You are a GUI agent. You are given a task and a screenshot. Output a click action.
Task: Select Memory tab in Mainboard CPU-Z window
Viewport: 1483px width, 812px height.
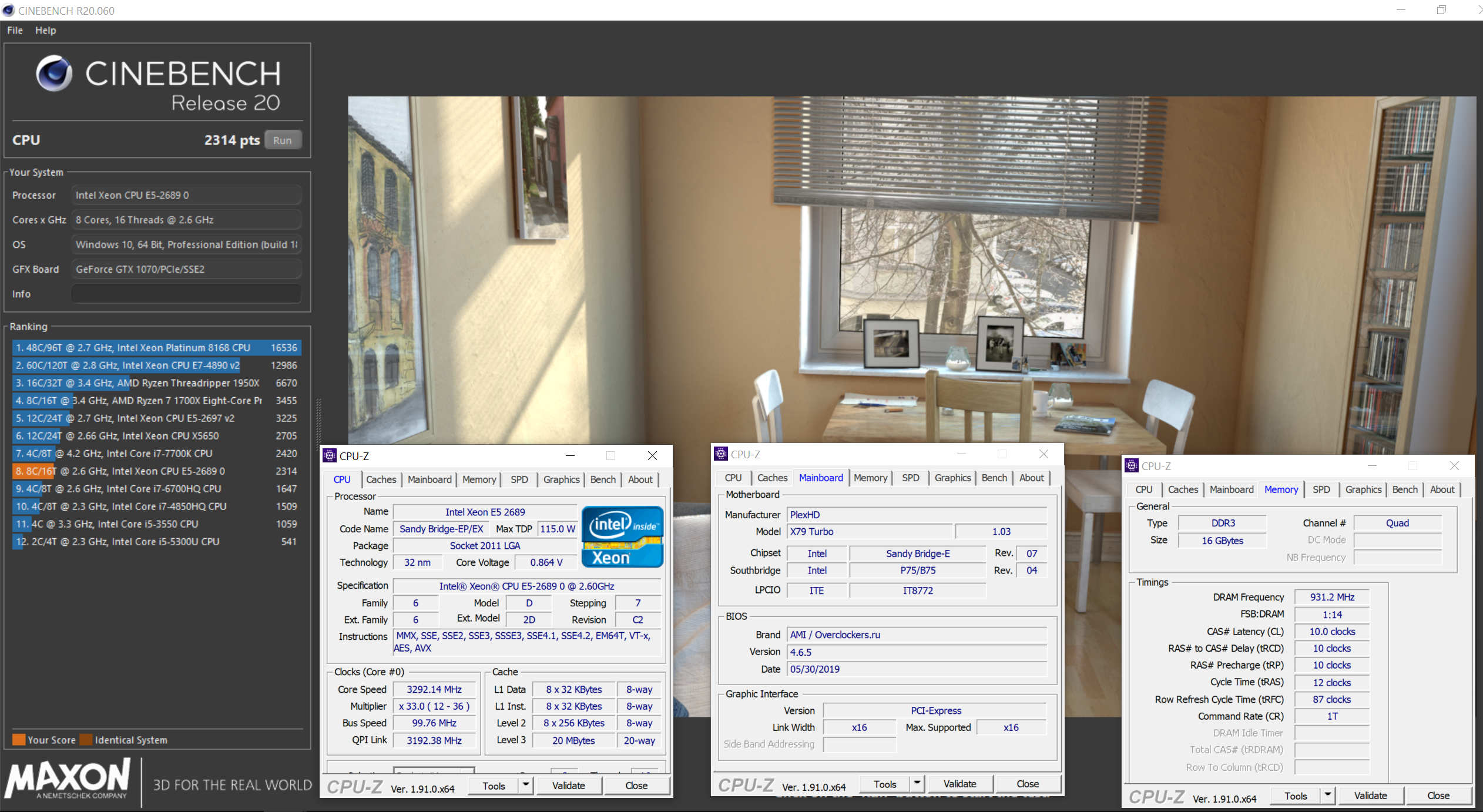pos(870,478)
